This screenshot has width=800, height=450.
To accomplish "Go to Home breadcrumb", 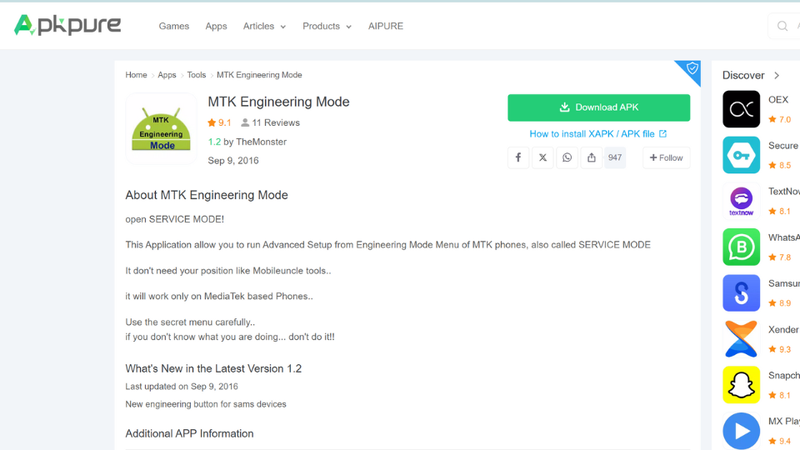I will click(136, 75).
